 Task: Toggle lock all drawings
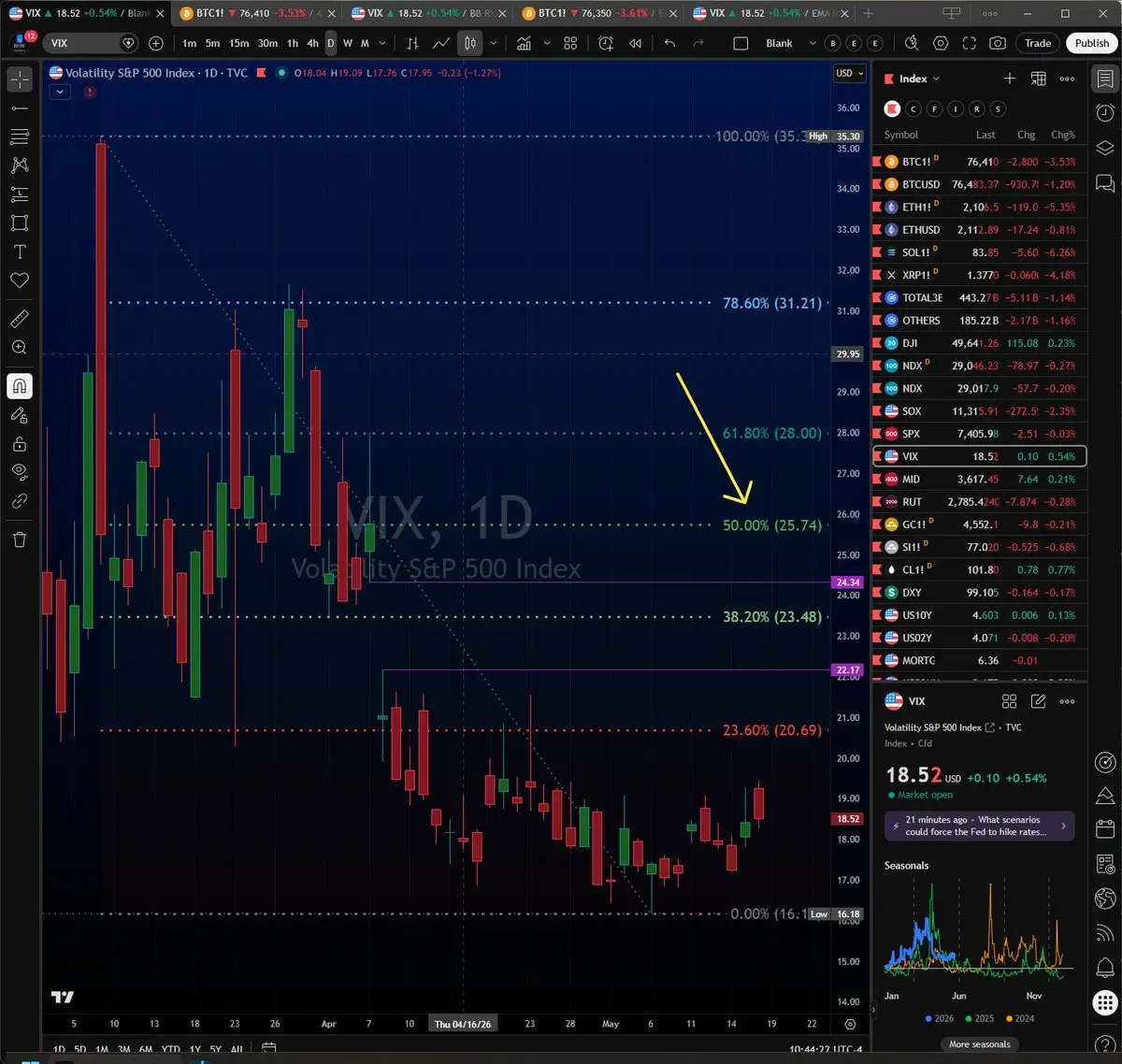(x=20, y=443)
